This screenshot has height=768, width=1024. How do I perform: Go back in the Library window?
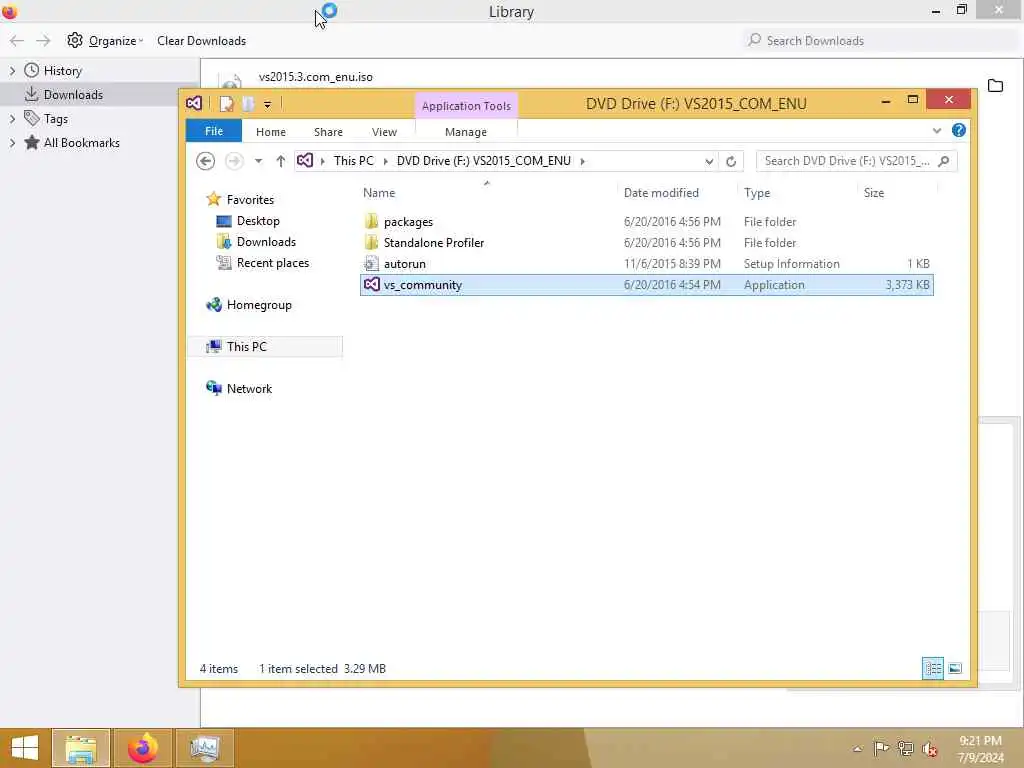click(17, 40)
